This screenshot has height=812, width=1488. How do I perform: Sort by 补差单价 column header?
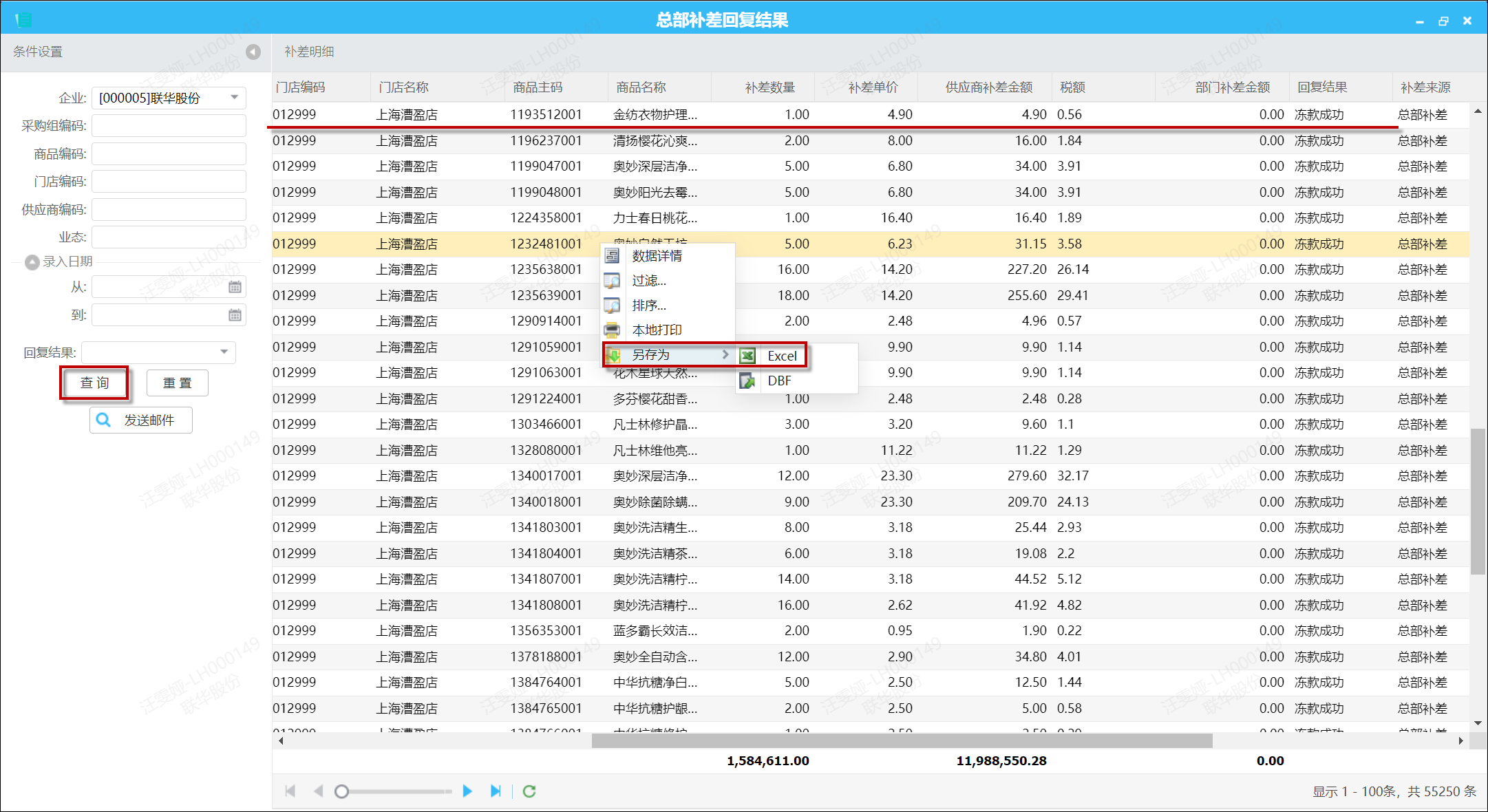pos(866,87)
